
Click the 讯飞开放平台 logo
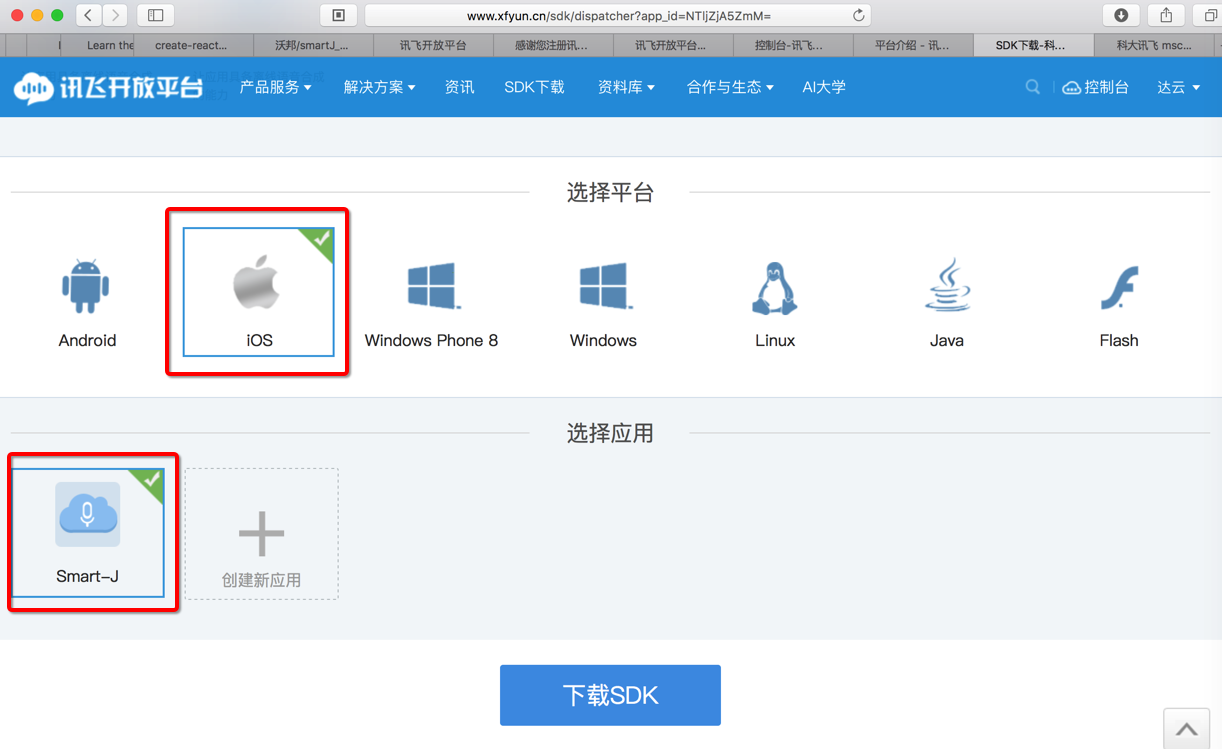(108, 87)
